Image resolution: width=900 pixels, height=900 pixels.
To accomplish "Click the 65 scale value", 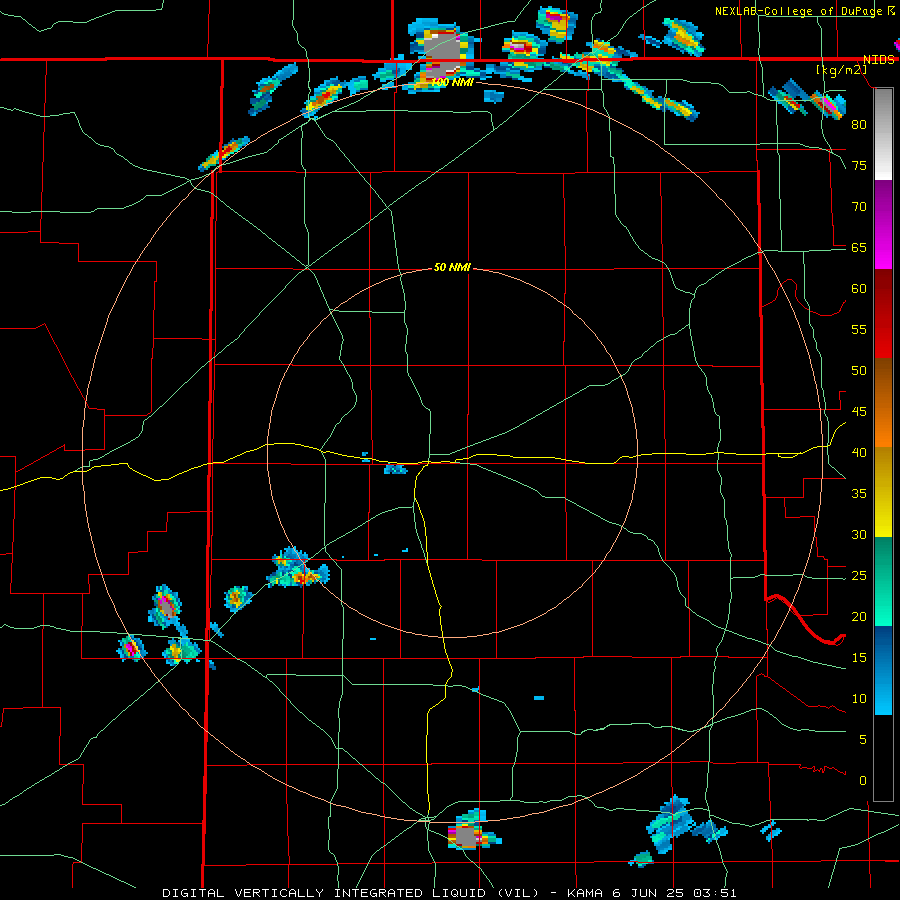I will point(859,247).
